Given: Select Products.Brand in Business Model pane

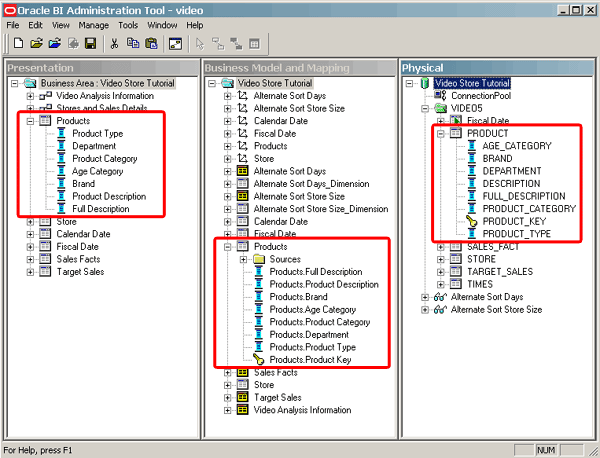Looking at the screenshot, I should pyautogui.click(x=297, y=297).
